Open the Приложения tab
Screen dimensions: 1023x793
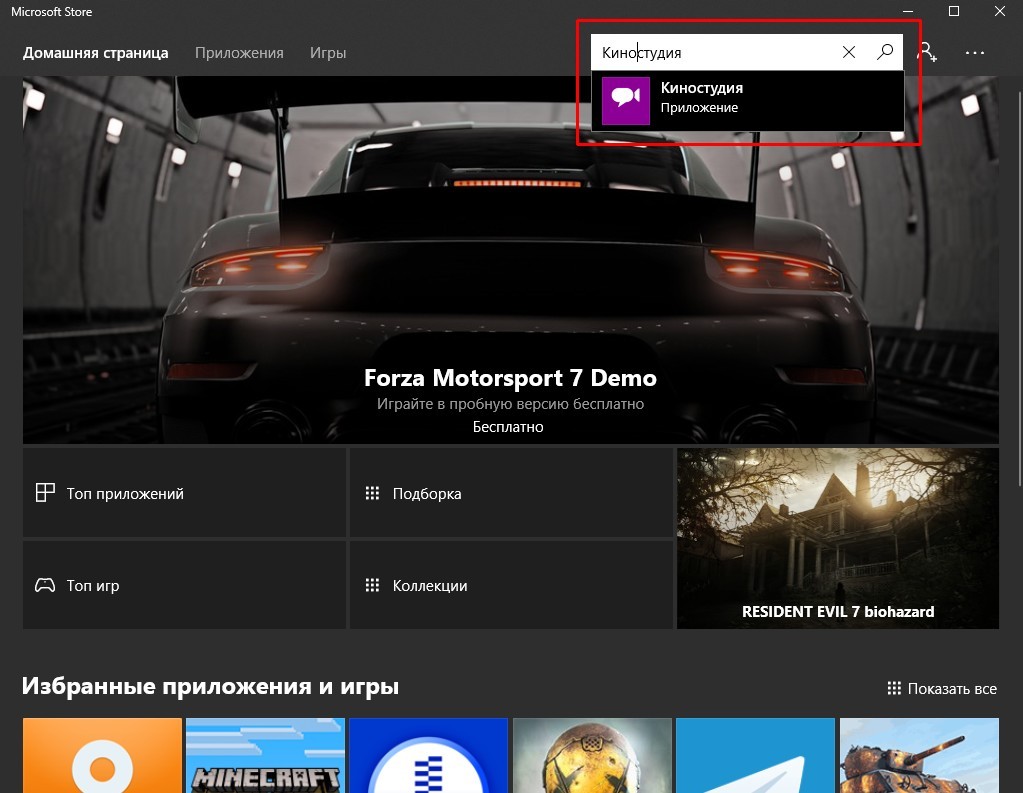pyautogui.click(x=239, y=53)
